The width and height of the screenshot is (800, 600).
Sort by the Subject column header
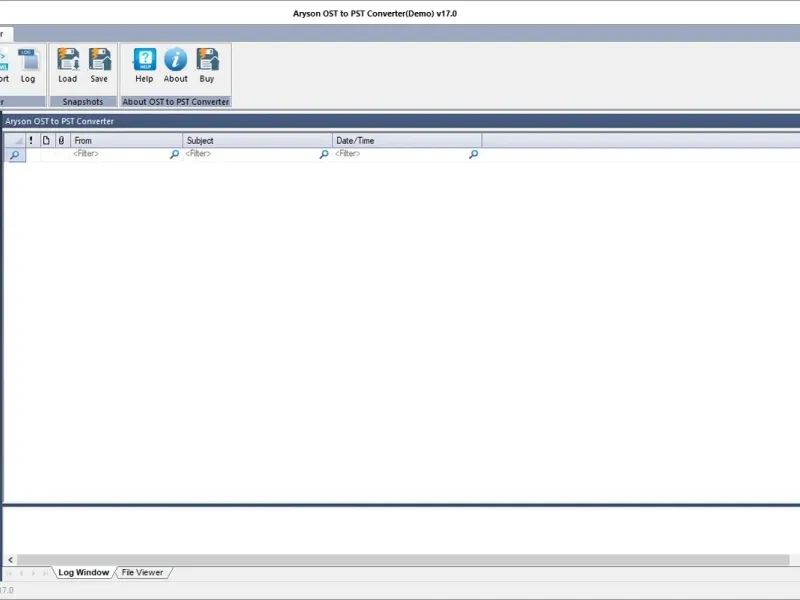point(257,140)
